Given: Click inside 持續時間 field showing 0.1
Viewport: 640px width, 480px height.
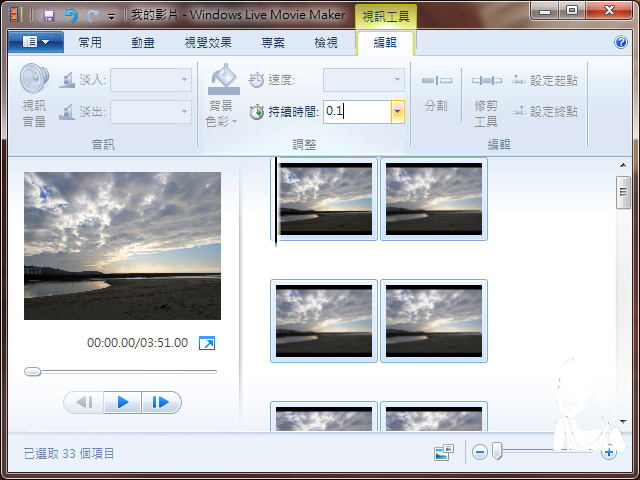Looking at the screenshot, I should (x=357, y=111).
